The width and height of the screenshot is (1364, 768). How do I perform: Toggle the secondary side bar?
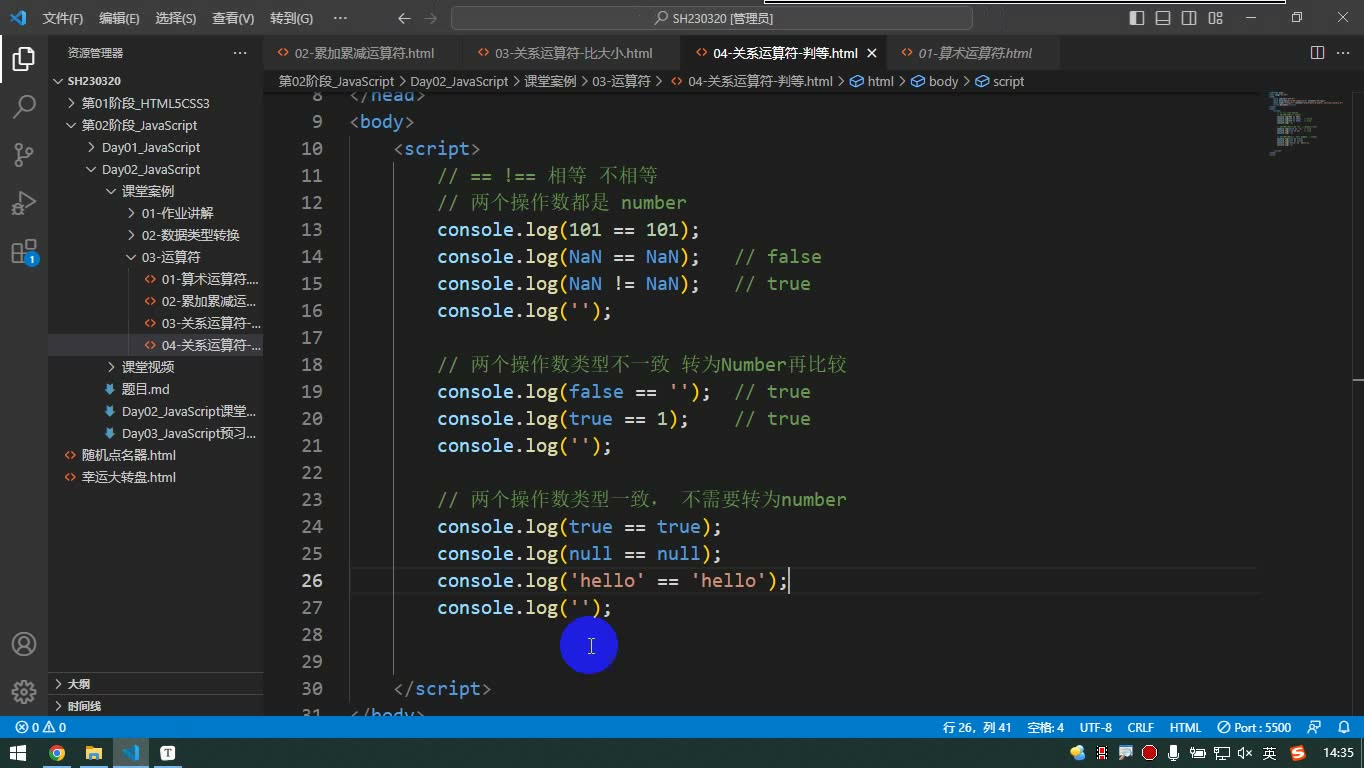[1189, 18]
